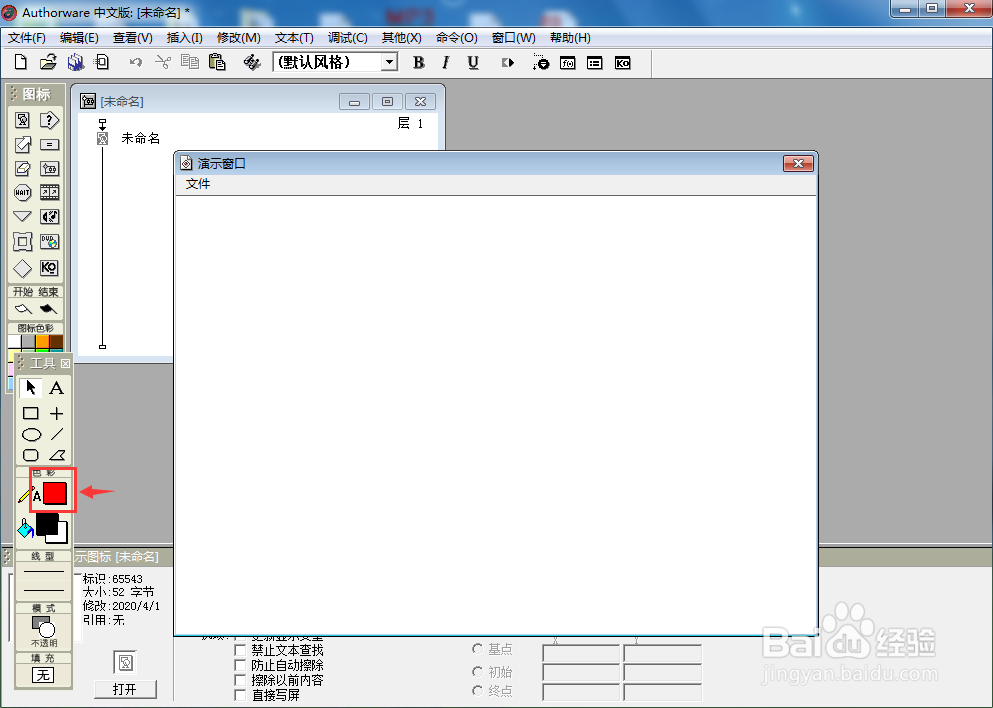Pick the orange icon color swatch
This screenshot has width=993, height=708.
42,342
